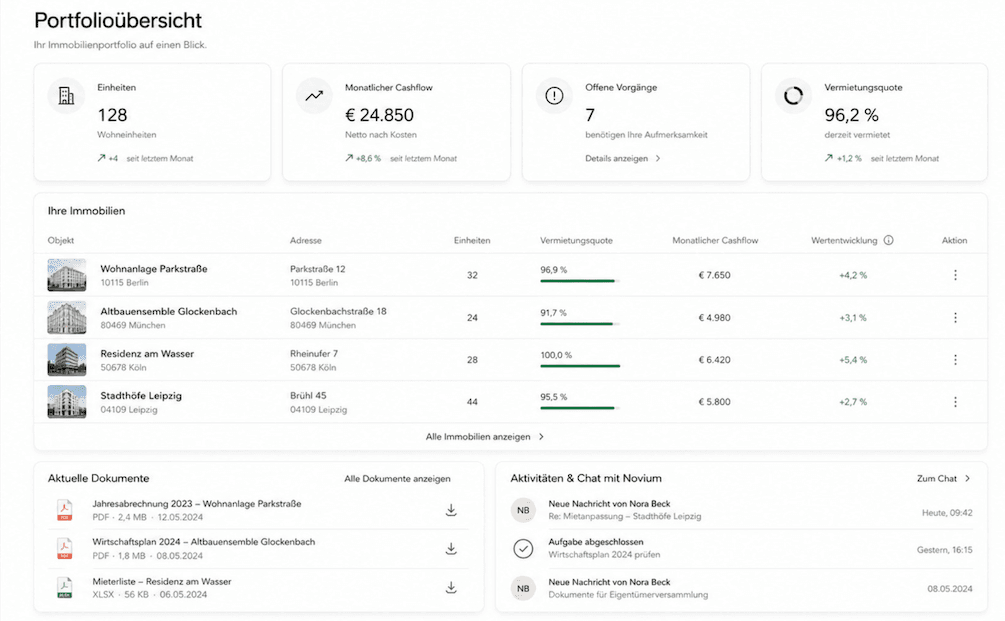Click the 96,9 % occupancy bar
This screenshot has height=621, width=1005.
tap(580, 281)
